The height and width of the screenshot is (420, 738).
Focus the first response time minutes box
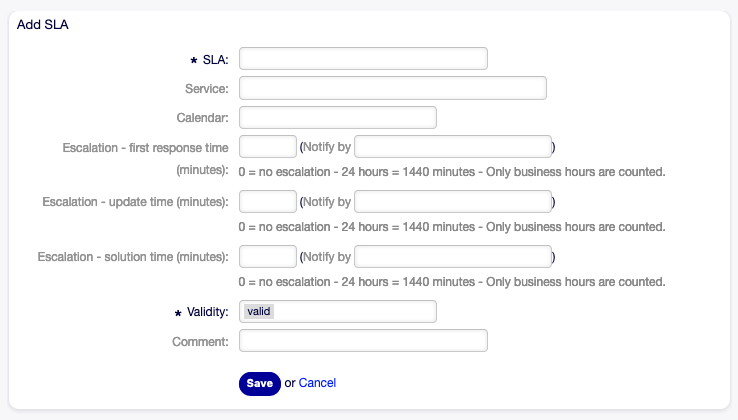(268, 147)
